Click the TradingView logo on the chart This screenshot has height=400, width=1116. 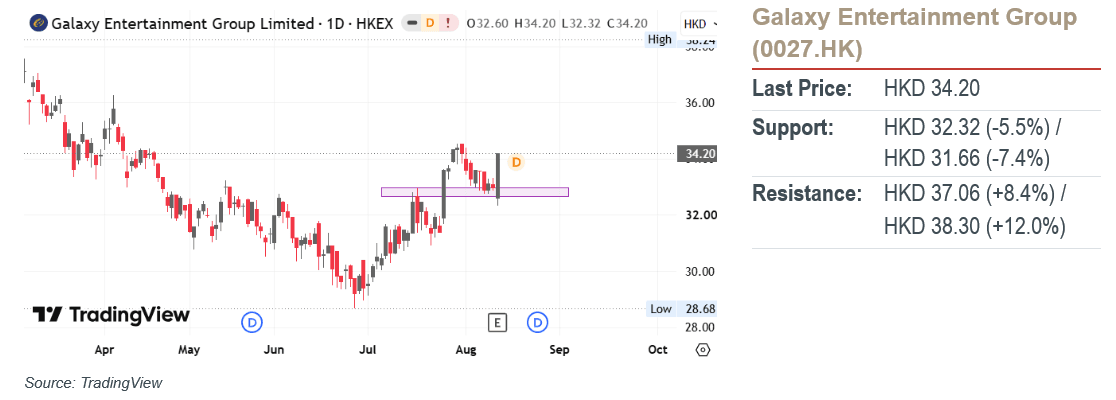pos(112,315)
